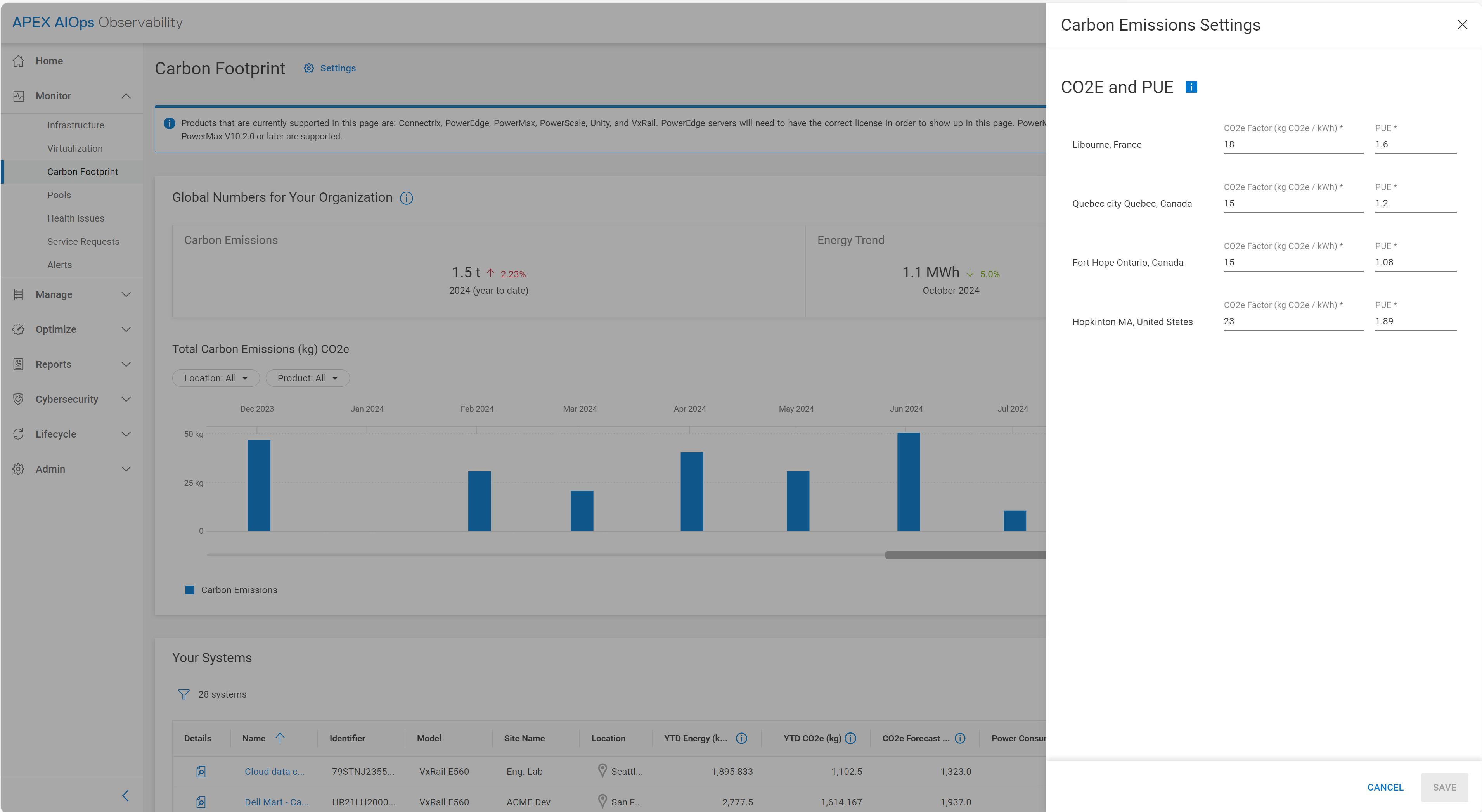Click the Lifecycle refresh icon
Image resolution: width=1482 pixels, height=812 pixels.
pyautogui.click(x=18, y=434)
